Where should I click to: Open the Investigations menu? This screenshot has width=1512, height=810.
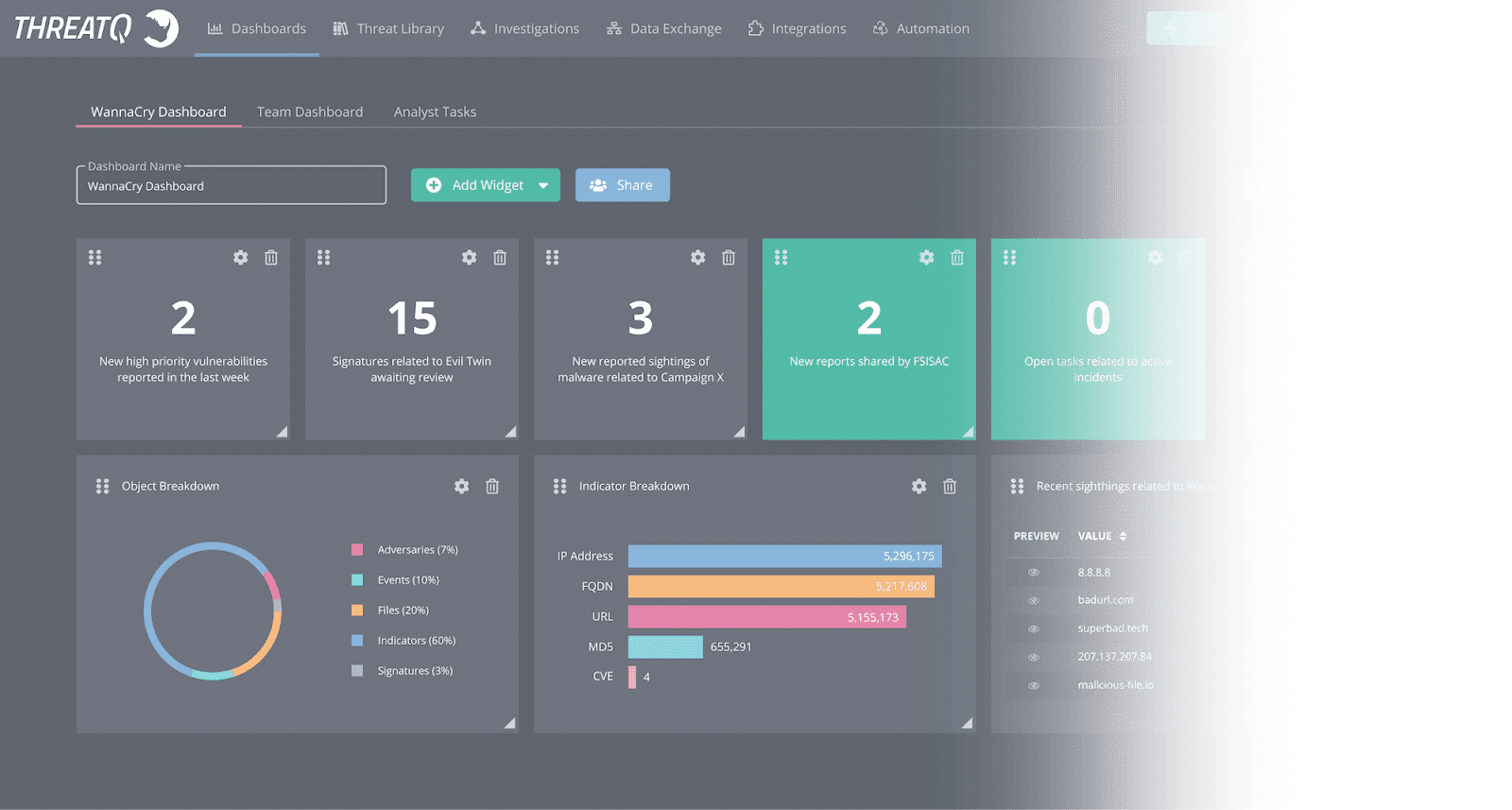point(524,28)
